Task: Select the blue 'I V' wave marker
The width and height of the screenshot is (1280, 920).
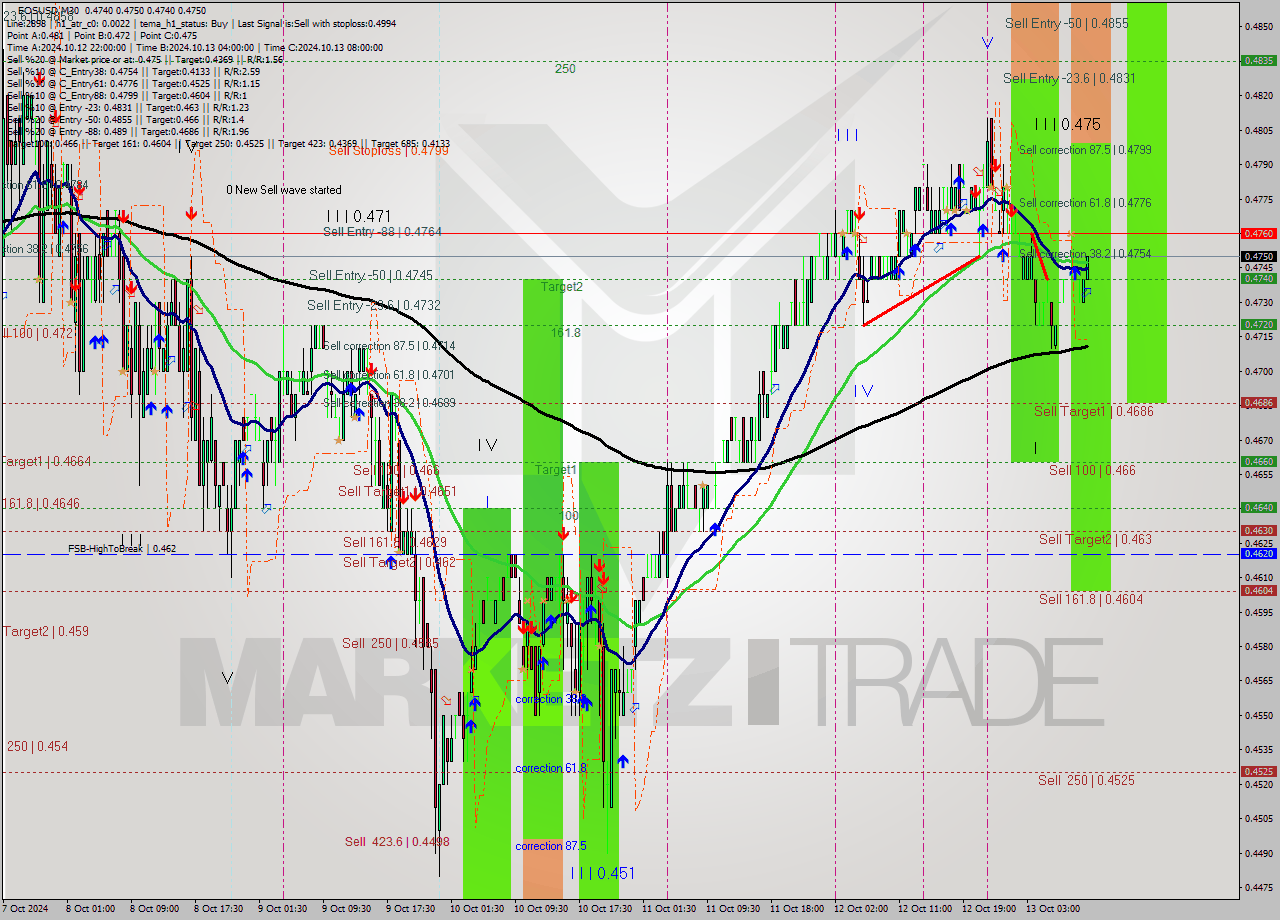Action: pos(864,391)
